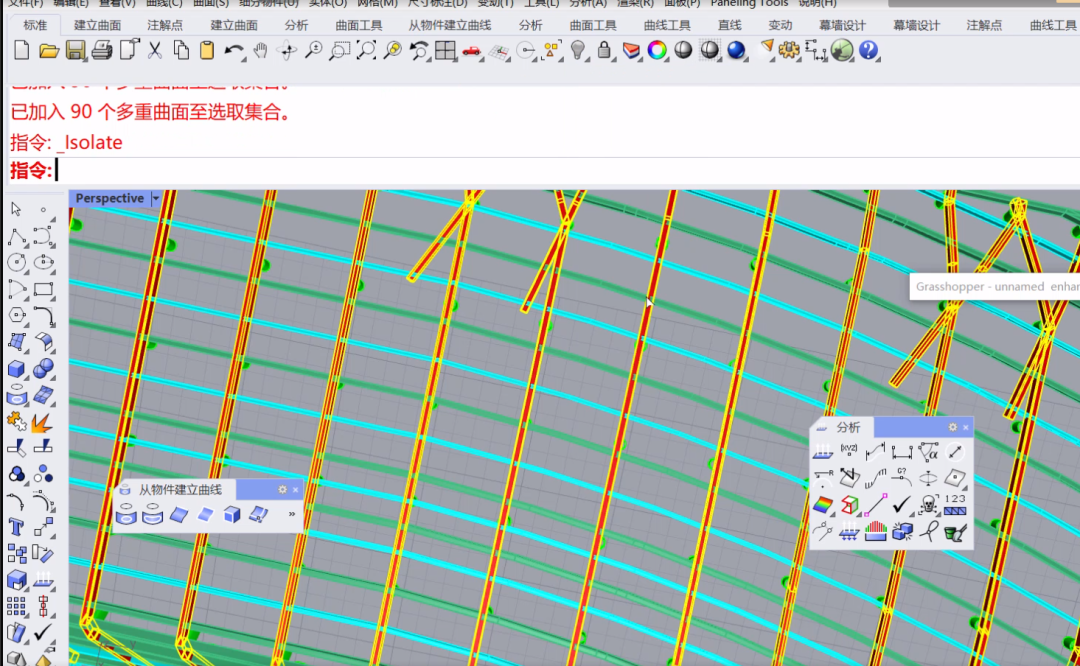Select the Ellipse tool in sidebar

[x=43, y=262]
